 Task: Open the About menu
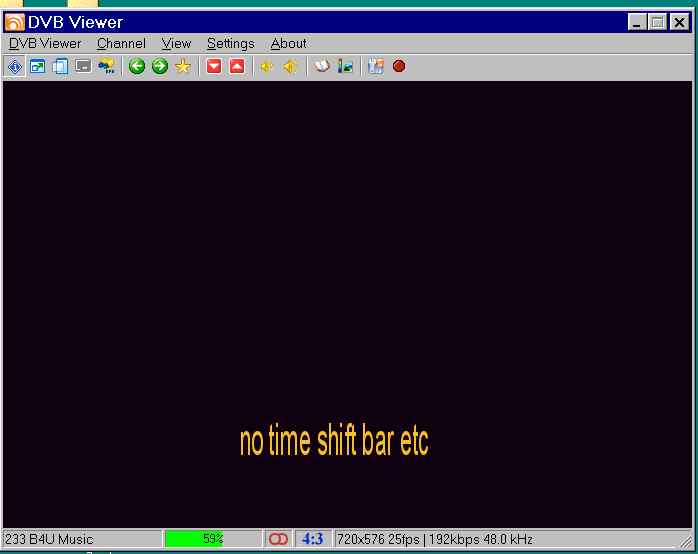[288, 44]
